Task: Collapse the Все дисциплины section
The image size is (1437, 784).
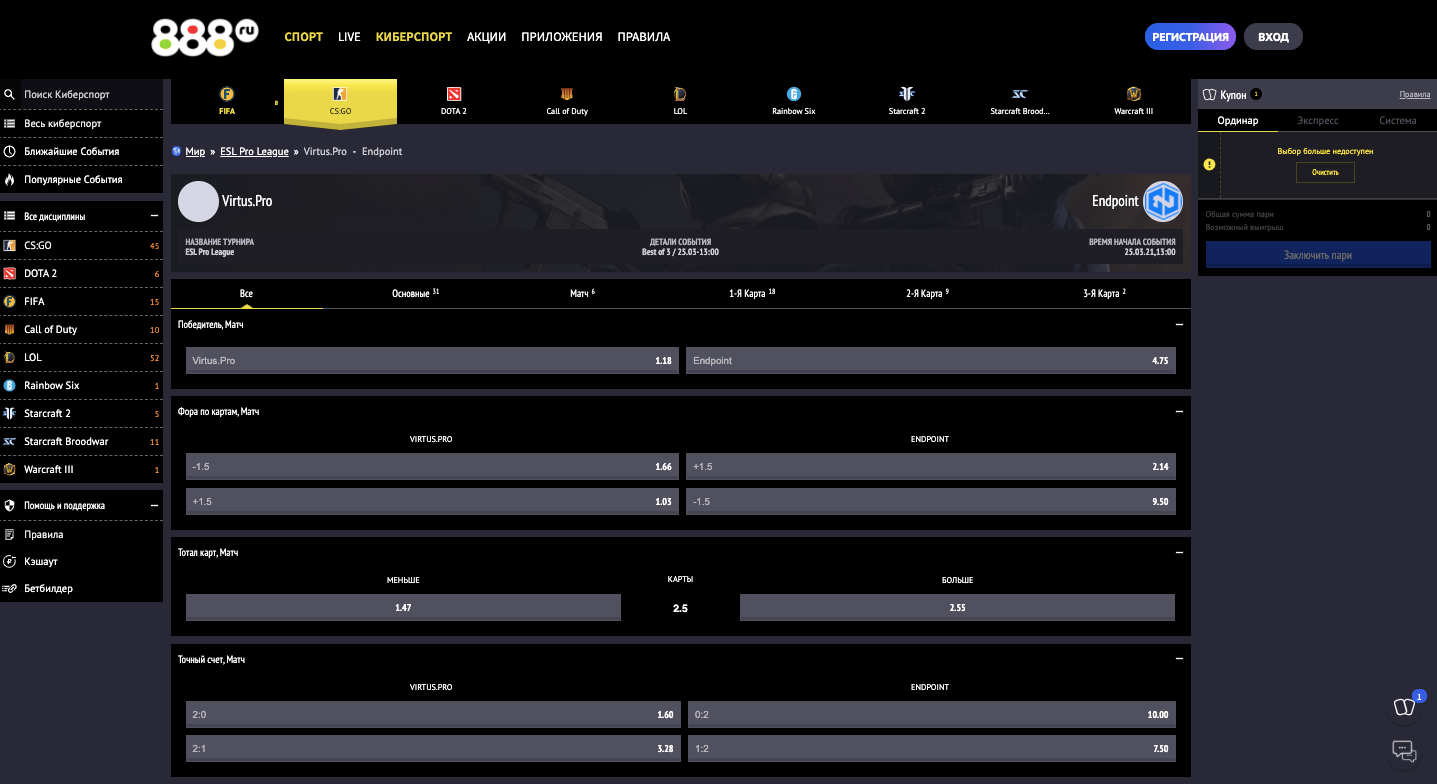Action: click(x=154, y=216)
